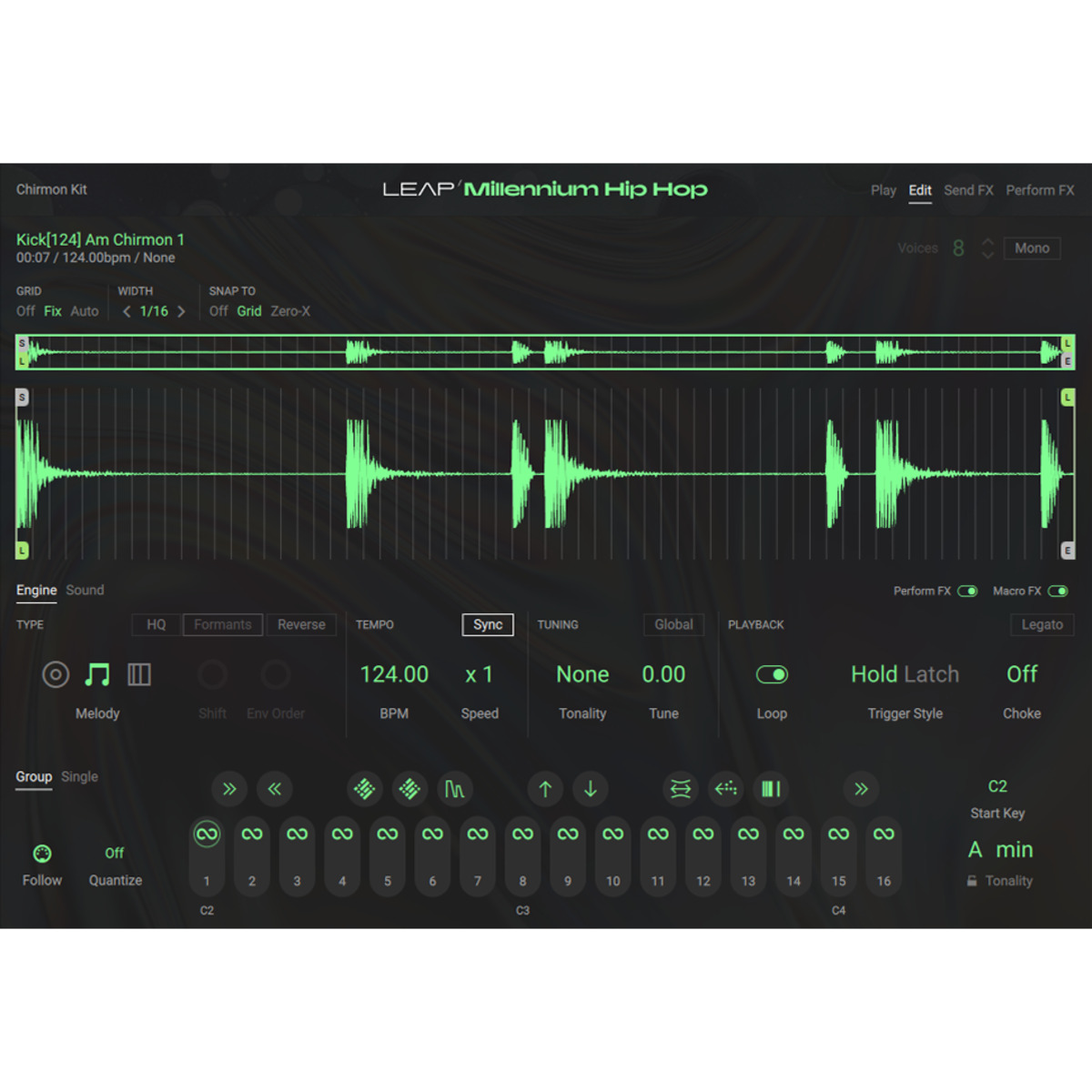Select the slice columns engine type icon
The width and height of the screenshot is (1092, 1092).
pyautogui.click(x=139, y=674)
